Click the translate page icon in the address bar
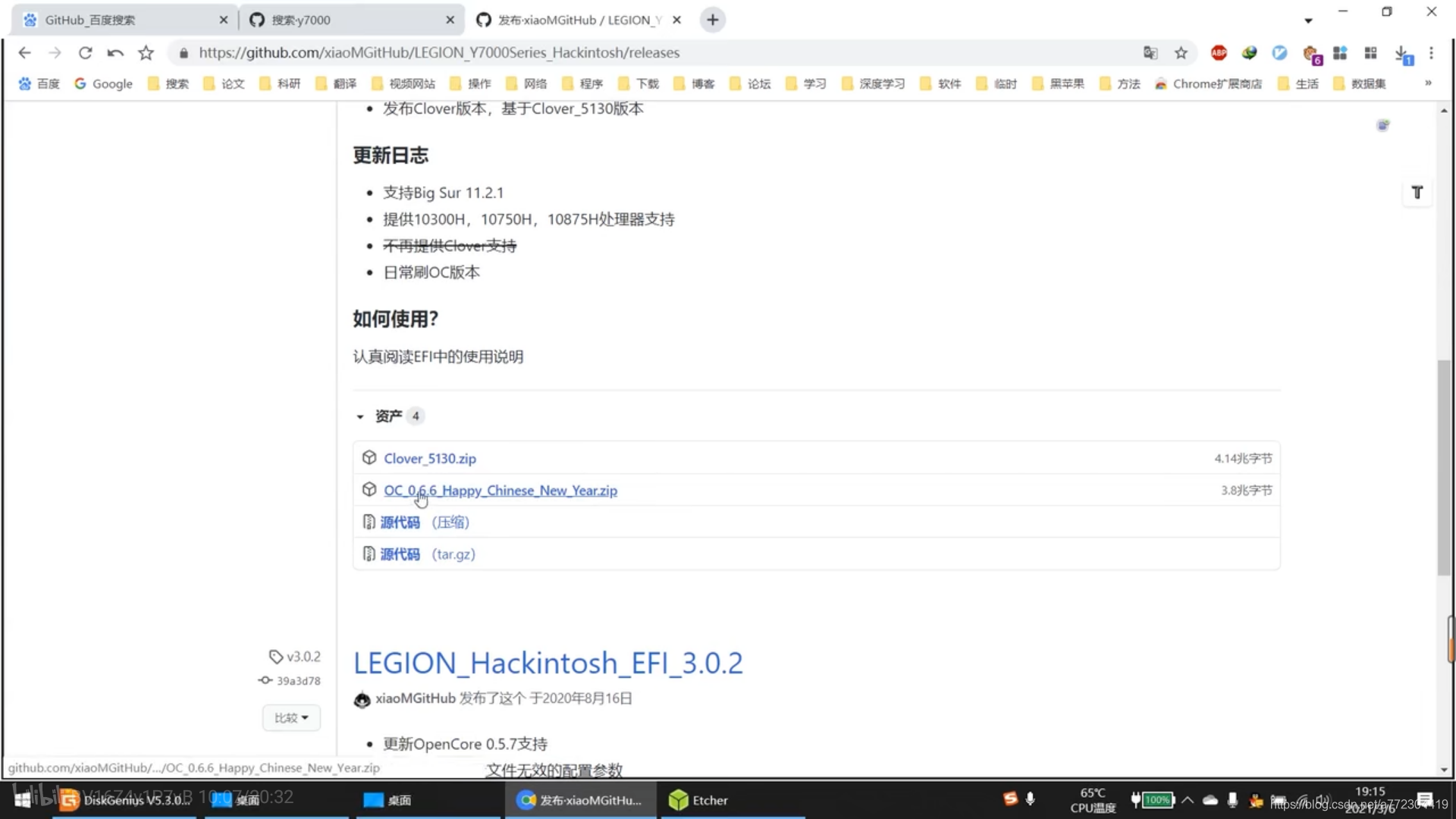 point(1150,52)
